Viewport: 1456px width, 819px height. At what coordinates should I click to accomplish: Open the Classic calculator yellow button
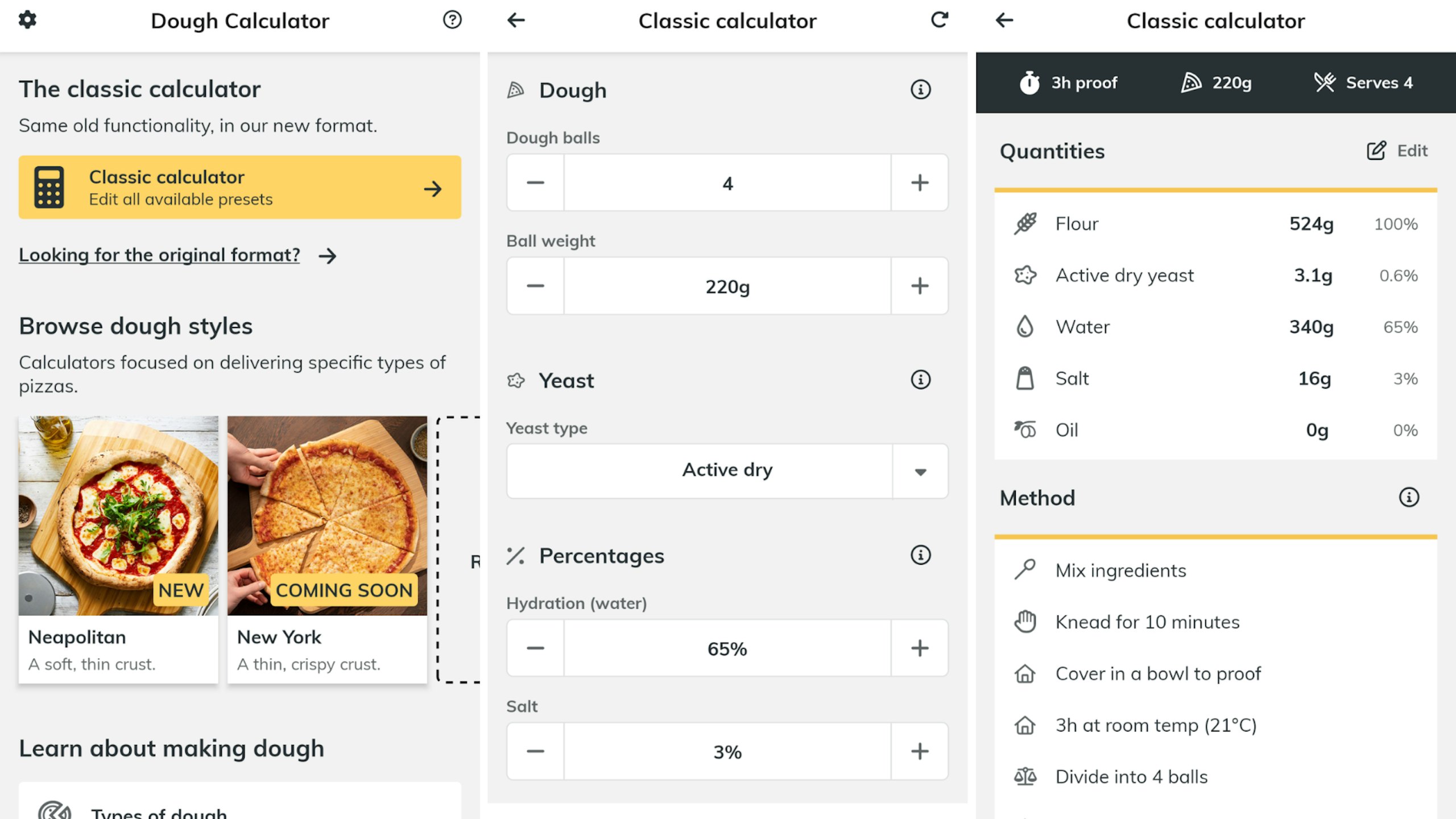coord(239,187)
